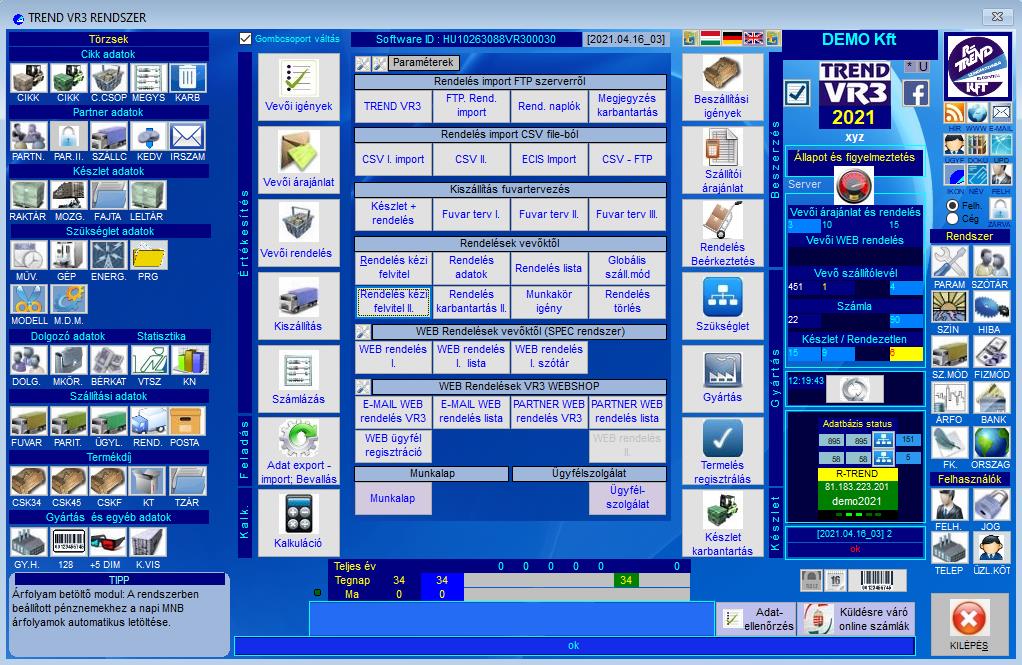
Task: Click the R-Trend Kft company logo
Action: [978, 66]
